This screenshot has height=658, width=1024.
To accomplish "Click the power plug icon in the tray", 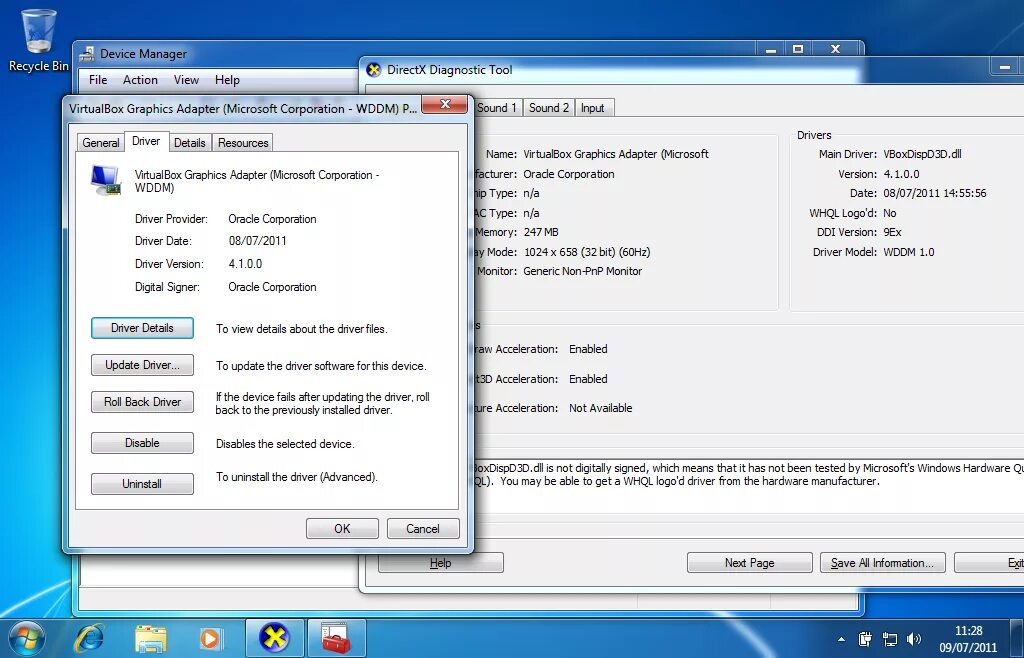I will [x=866, y=637].
